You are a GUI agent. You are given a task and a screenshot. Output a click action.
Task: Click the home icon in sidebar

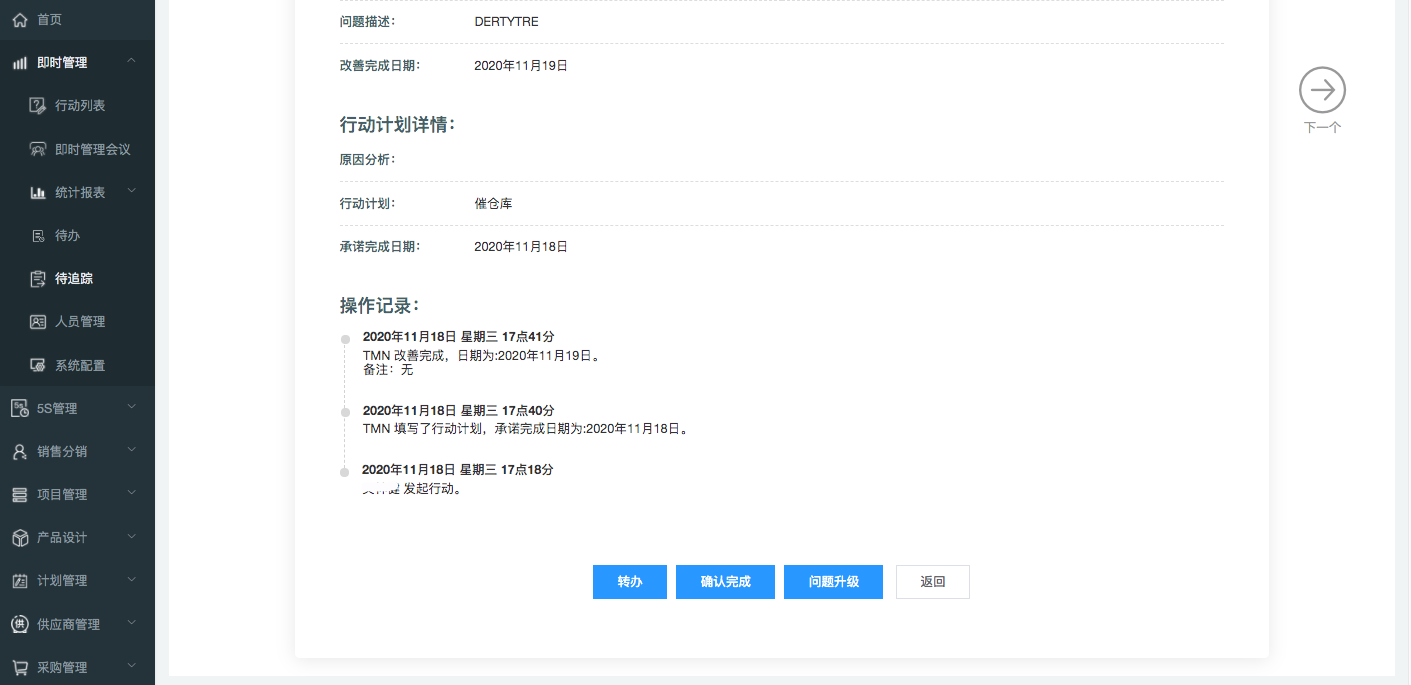(x=20, y=20)
